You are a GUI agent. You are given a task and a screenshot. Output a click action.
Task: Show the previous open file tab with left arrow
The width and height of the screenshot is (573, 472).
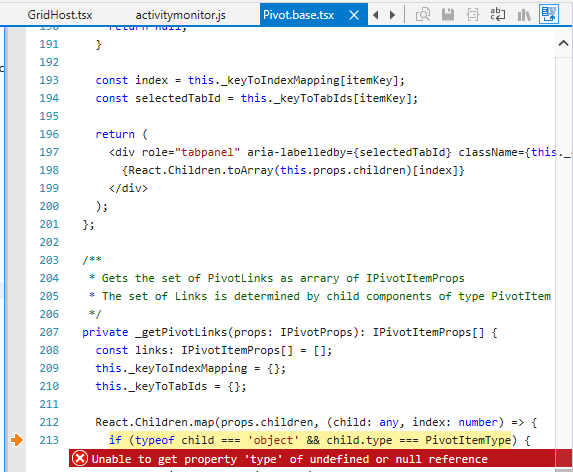pos(376,15)
